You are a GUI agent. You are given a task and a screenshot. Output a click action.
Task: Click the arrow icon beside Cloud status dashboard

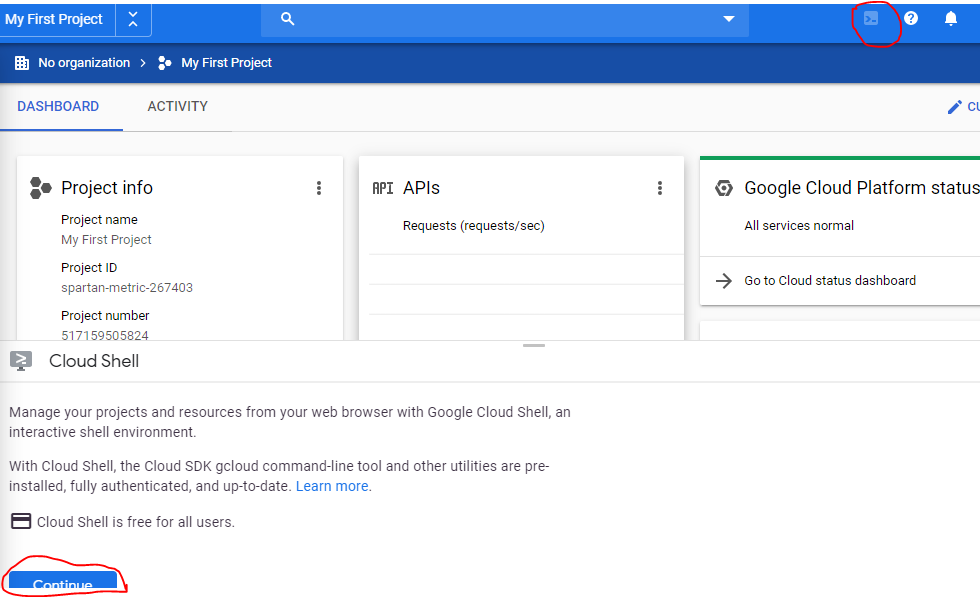click(x=724, y=281)
